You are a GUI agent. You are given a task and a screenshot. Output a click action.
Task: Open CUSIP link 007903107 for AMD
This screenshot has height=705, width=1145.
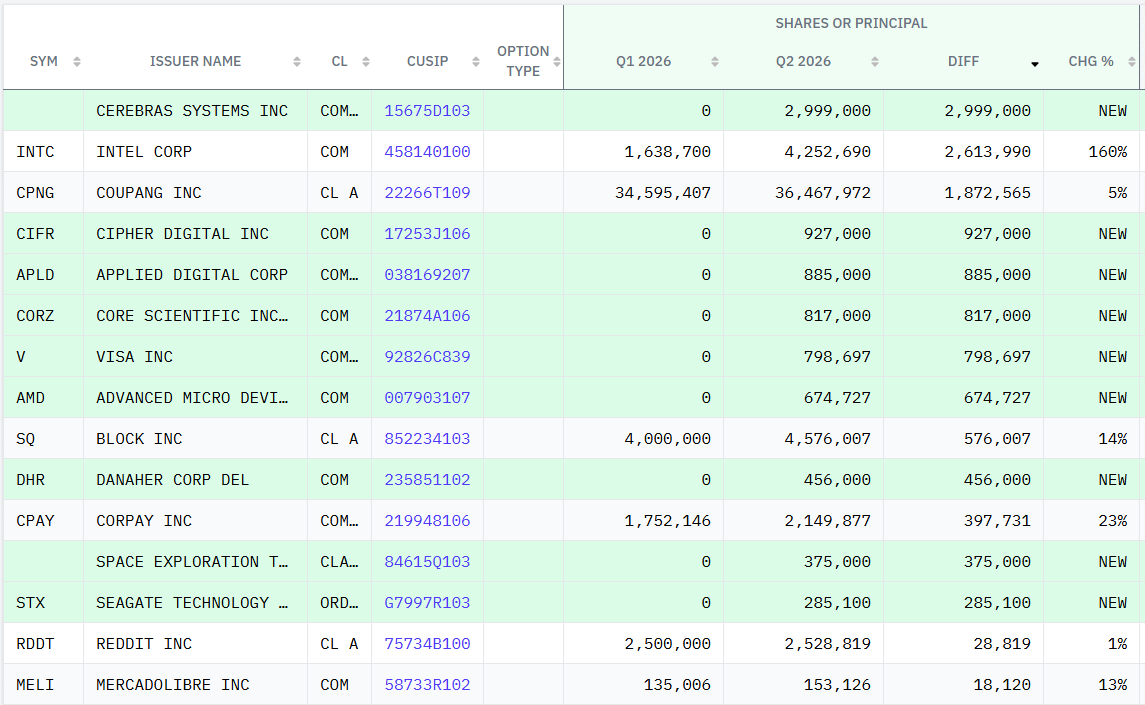click(x=427, y=397)
